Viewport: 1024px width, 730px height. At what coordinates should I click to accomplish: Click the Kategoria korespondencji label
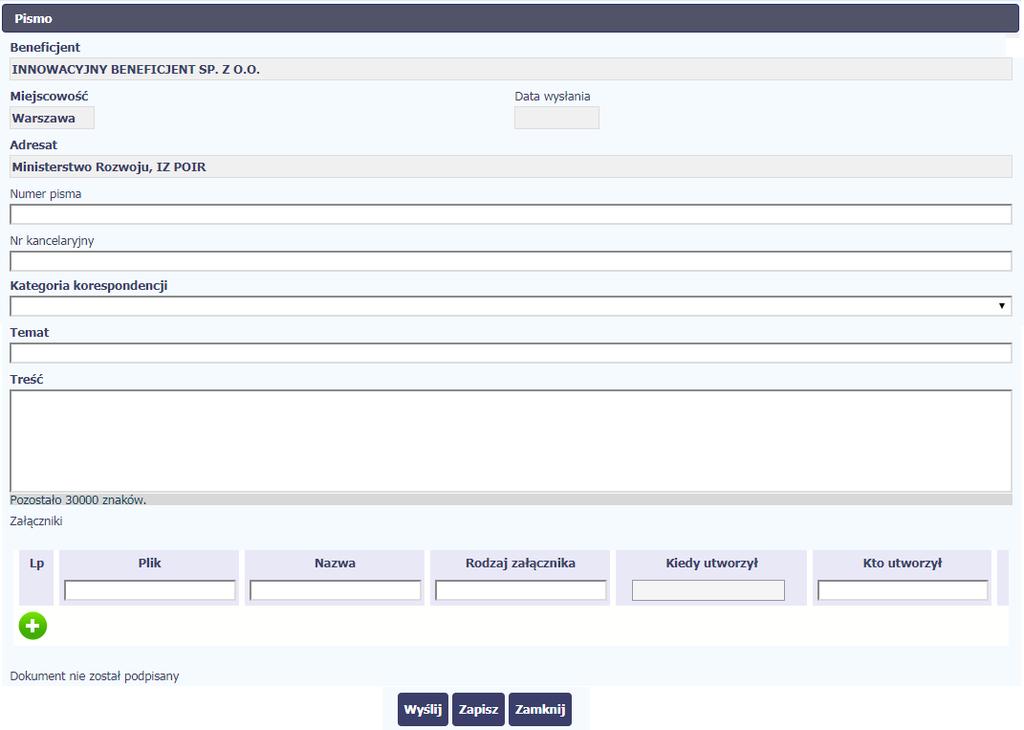[x=89, y=285]
